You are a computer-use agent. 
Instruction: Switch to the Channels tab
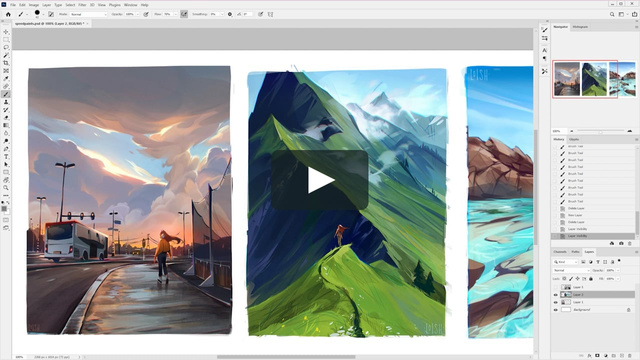[560, 252]
